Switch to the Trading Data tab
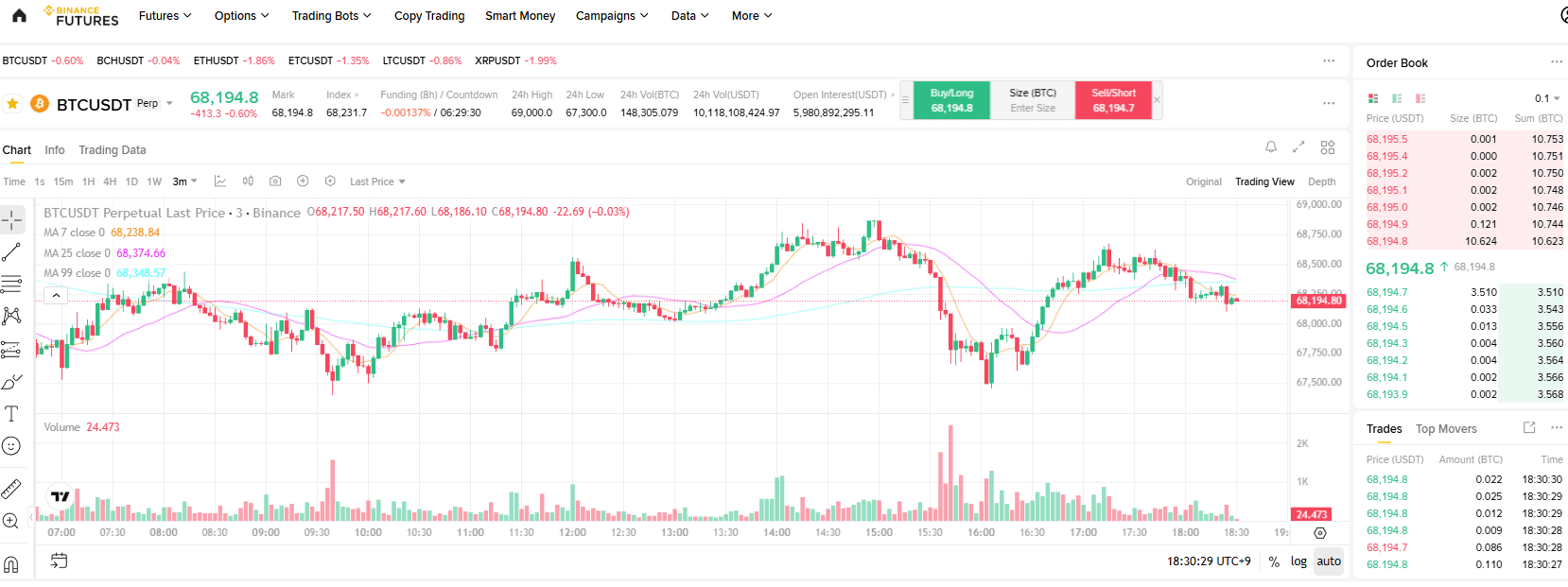 (x=113, y=150)
